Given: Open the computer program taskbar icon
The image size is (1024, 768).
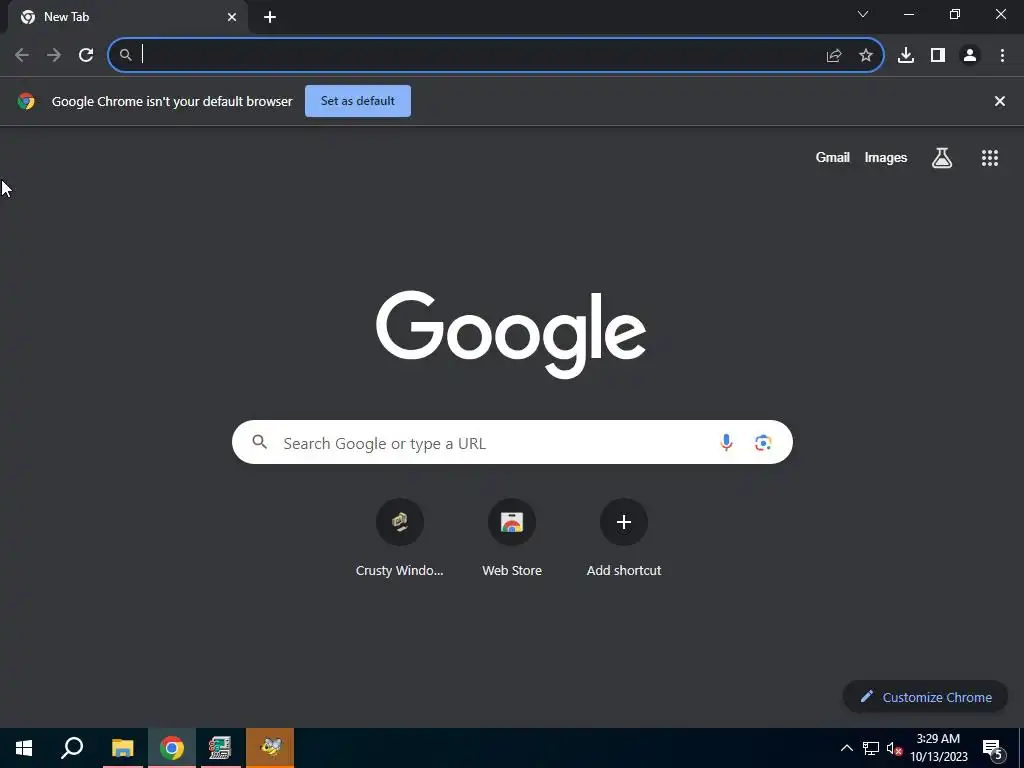Looking at the screenshot, I should [x=220, y=748].
